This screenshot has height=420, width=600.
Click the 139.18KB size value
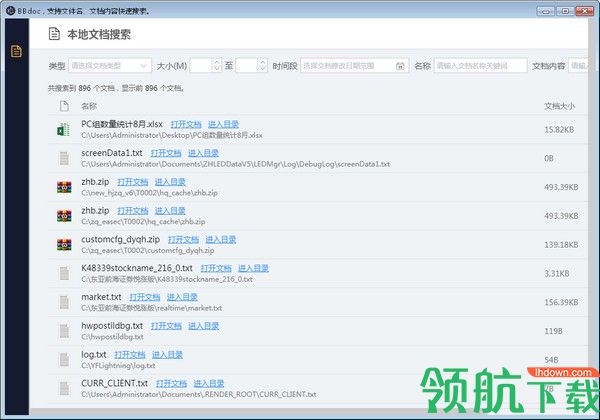(x=561, y=245)
